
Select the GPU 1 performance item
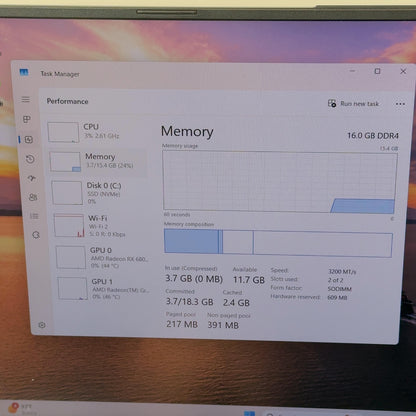tap(105, 288)
